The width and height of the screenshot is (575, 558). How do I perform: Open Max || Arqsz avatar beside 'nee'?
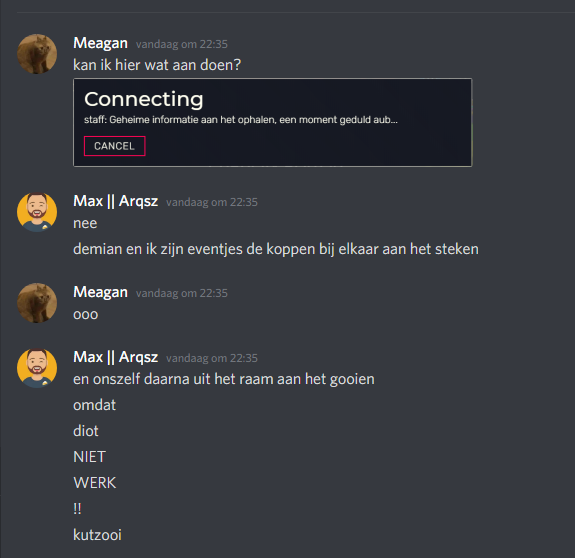coord(37,212)
